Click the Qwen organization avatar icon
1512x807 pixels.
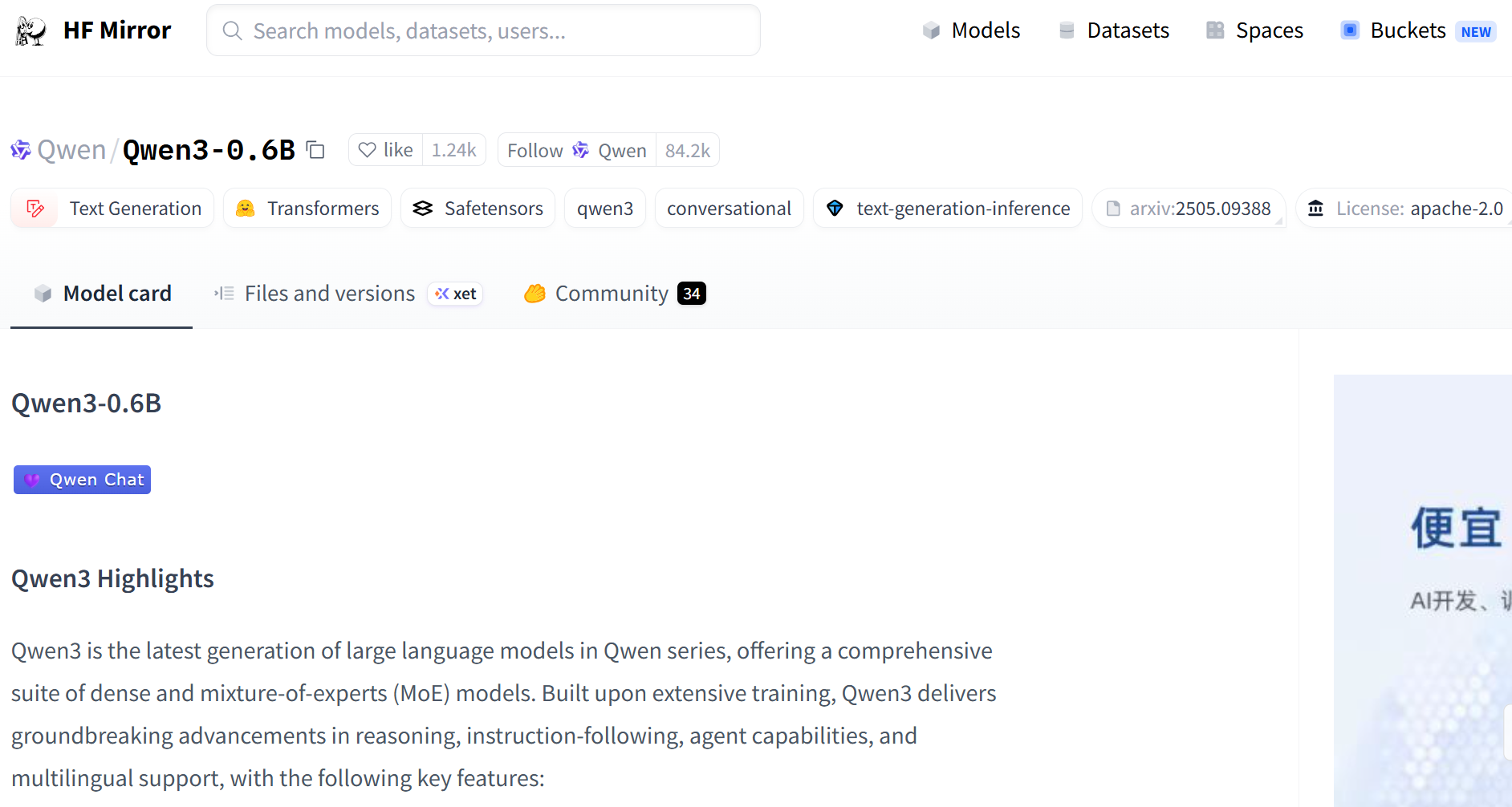(20, 150)
